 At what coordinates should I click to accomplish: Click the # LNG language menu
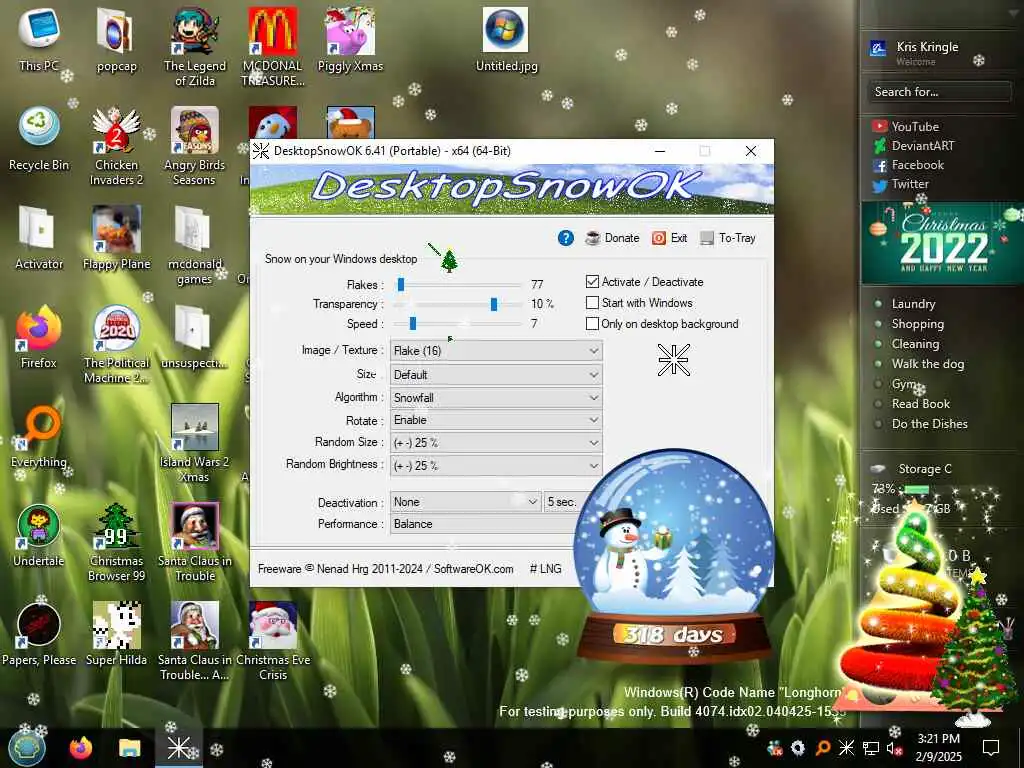pyautogui.click(x=545, y=569)
